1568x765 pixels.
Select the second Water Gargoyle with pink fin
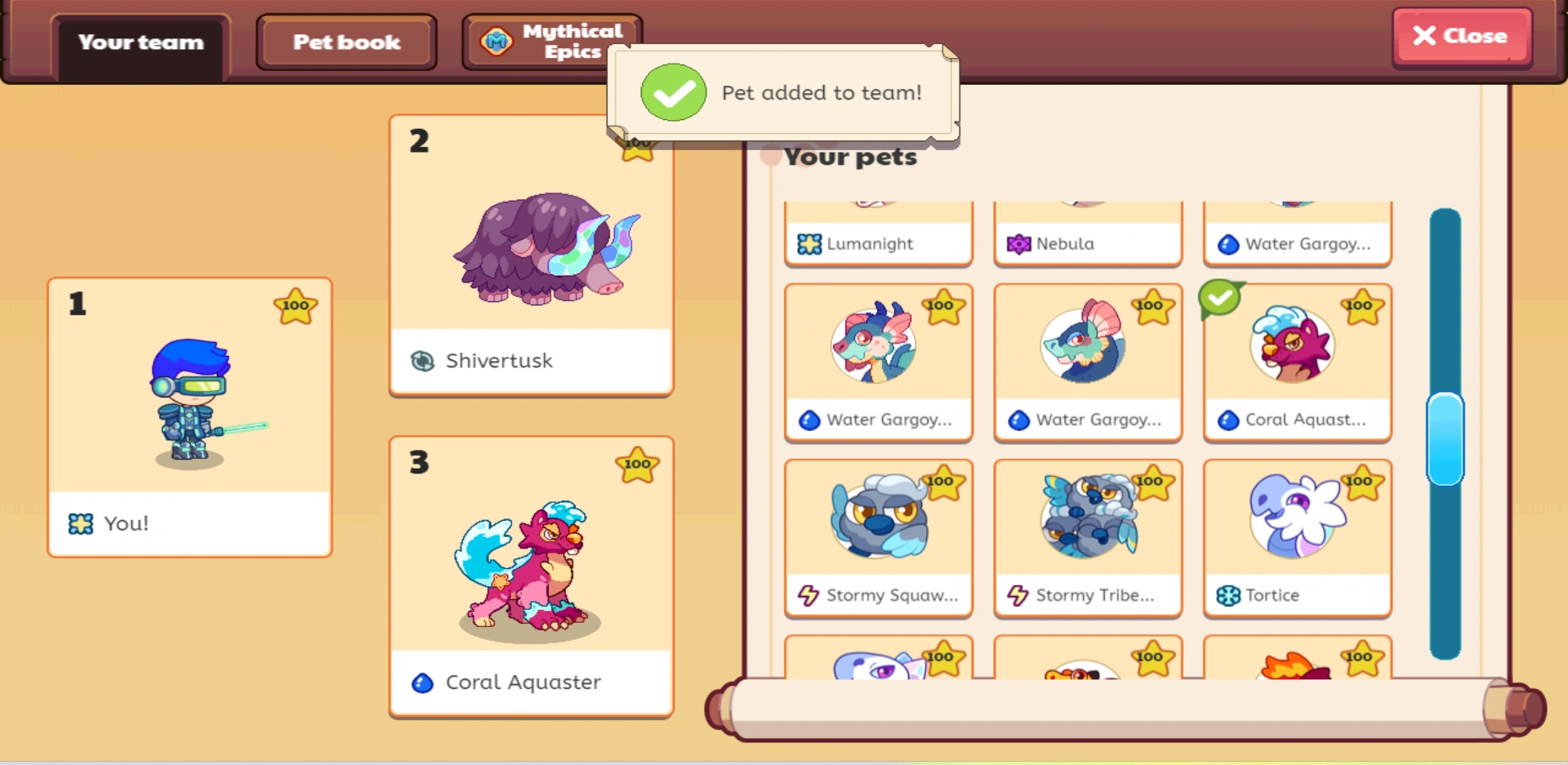click(x=1088, y=362)
